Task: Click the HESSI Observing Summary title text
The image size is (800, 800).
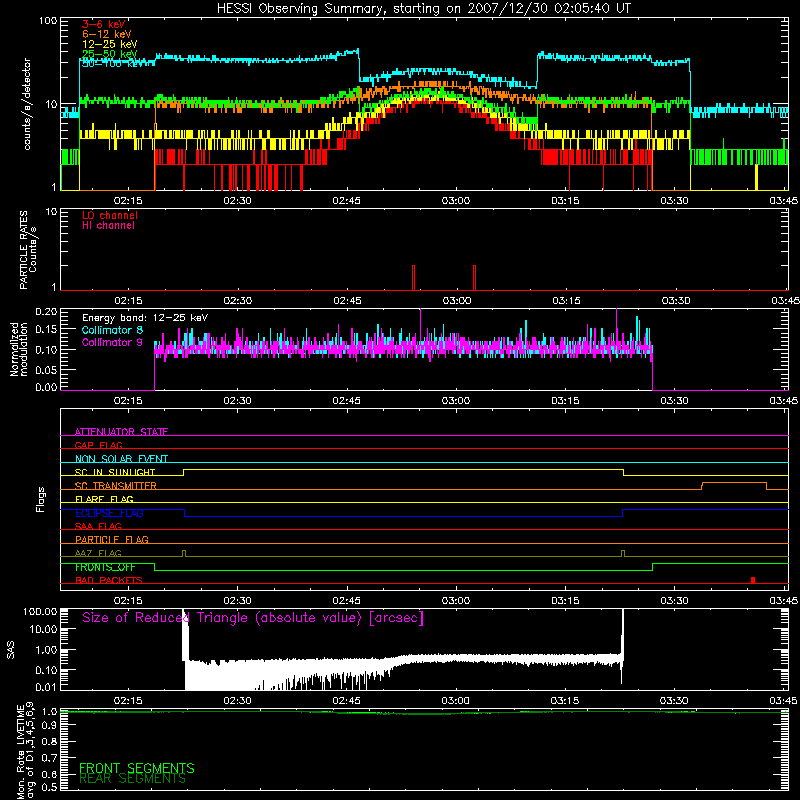Action: coord(423,9)
